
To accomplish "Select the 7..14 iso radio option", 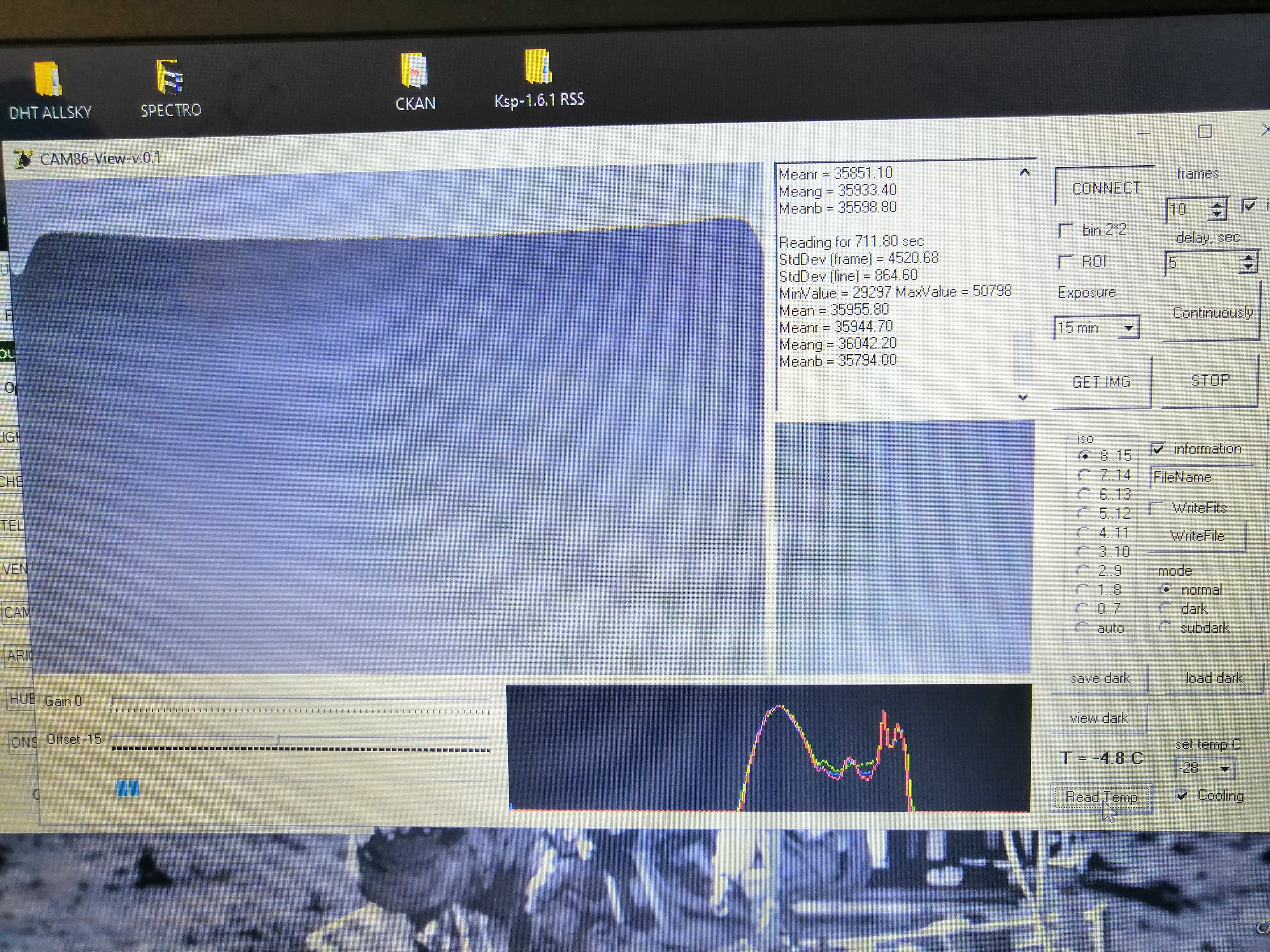I will point(1083,475).
